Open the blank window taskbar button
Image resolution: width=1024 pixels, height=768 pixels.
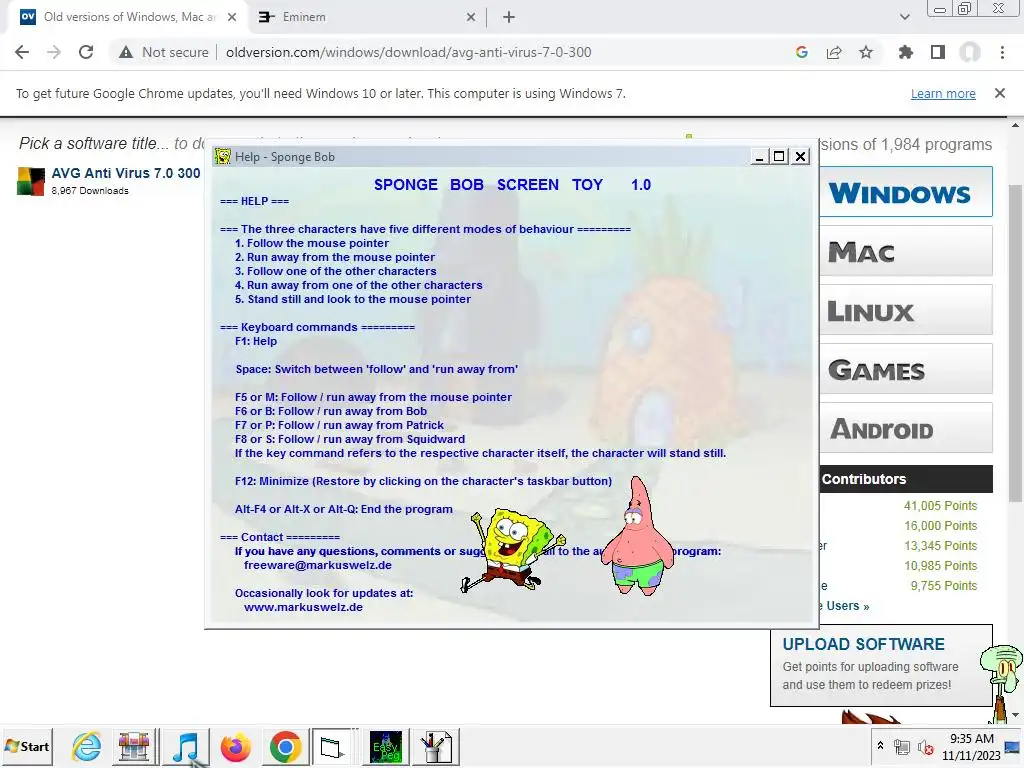point(333,746)
